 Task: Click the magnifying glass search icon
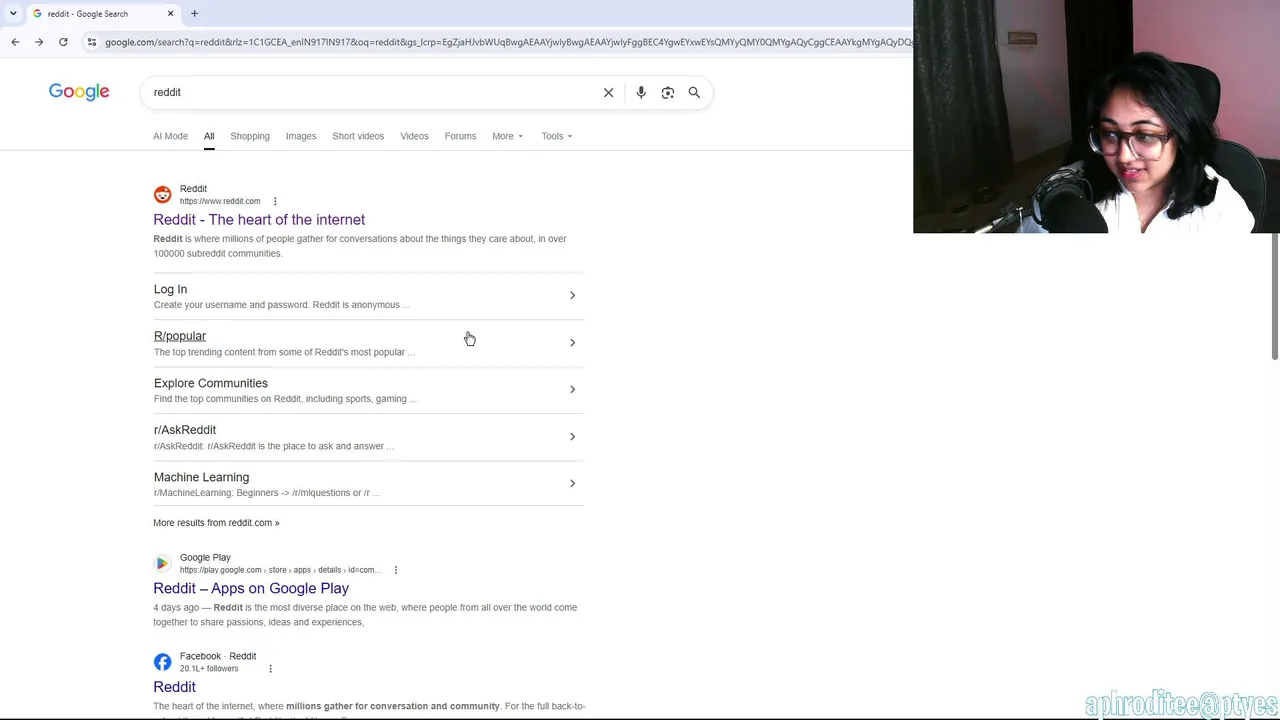click(694, 93)
